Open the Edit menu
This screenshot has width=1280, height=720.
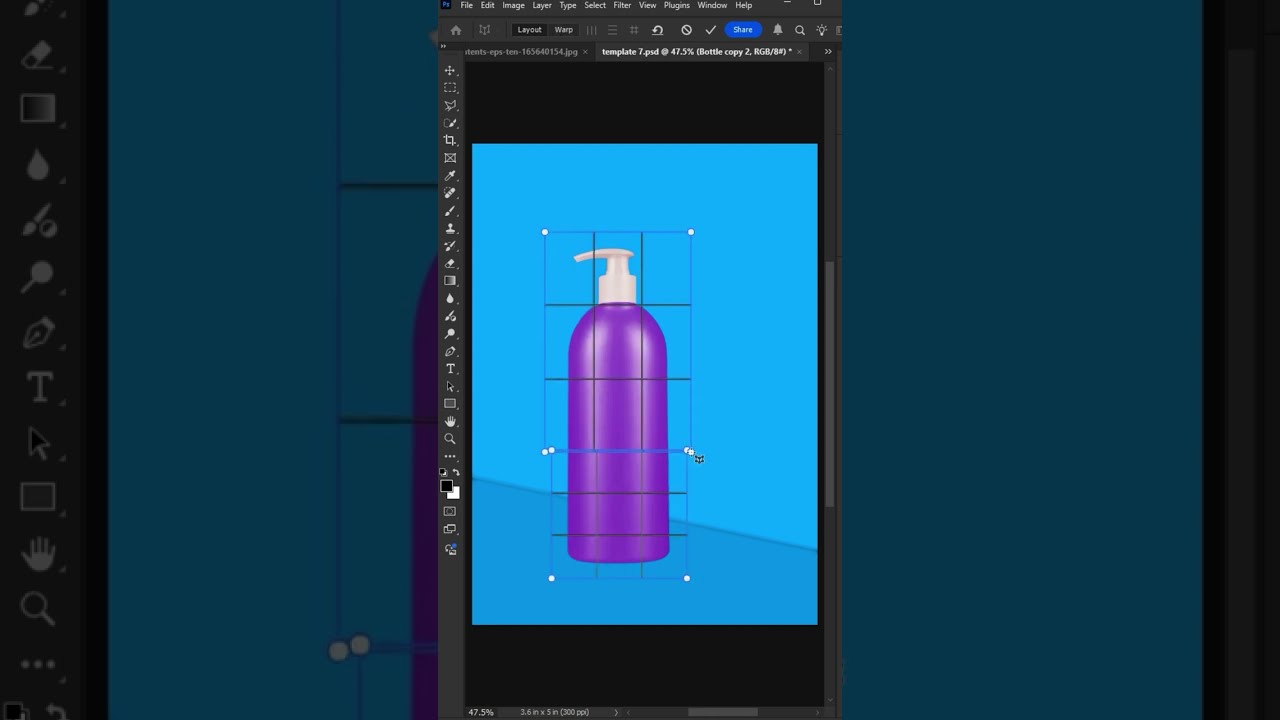click(487, 6)
